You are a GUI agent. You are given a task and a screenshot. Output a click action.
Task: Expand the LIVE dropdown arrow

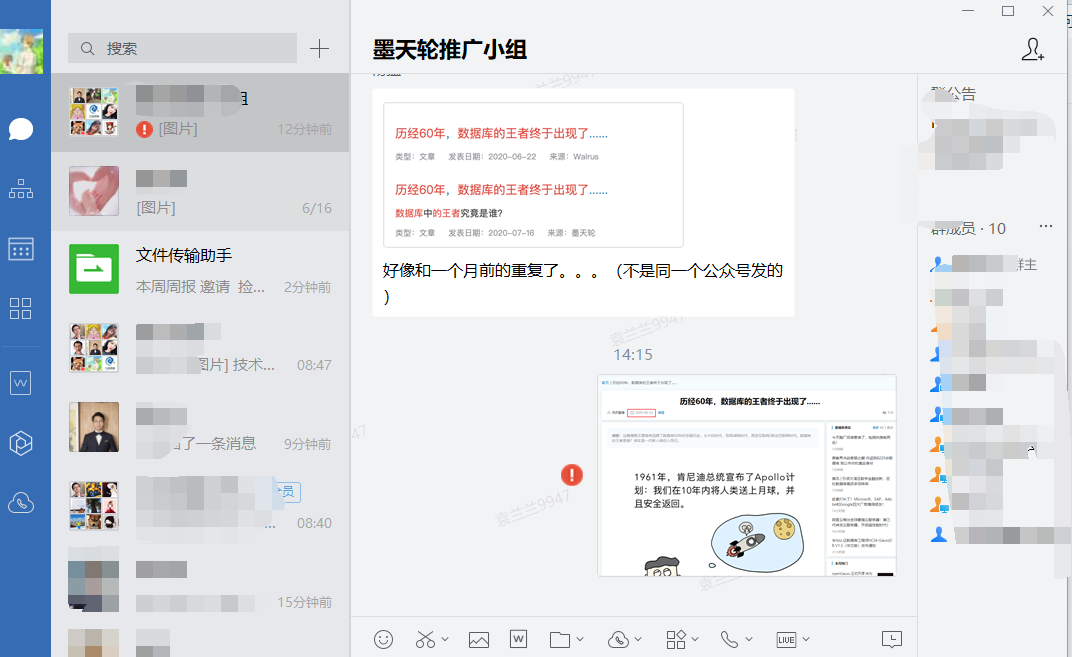(x=806, y=639)
